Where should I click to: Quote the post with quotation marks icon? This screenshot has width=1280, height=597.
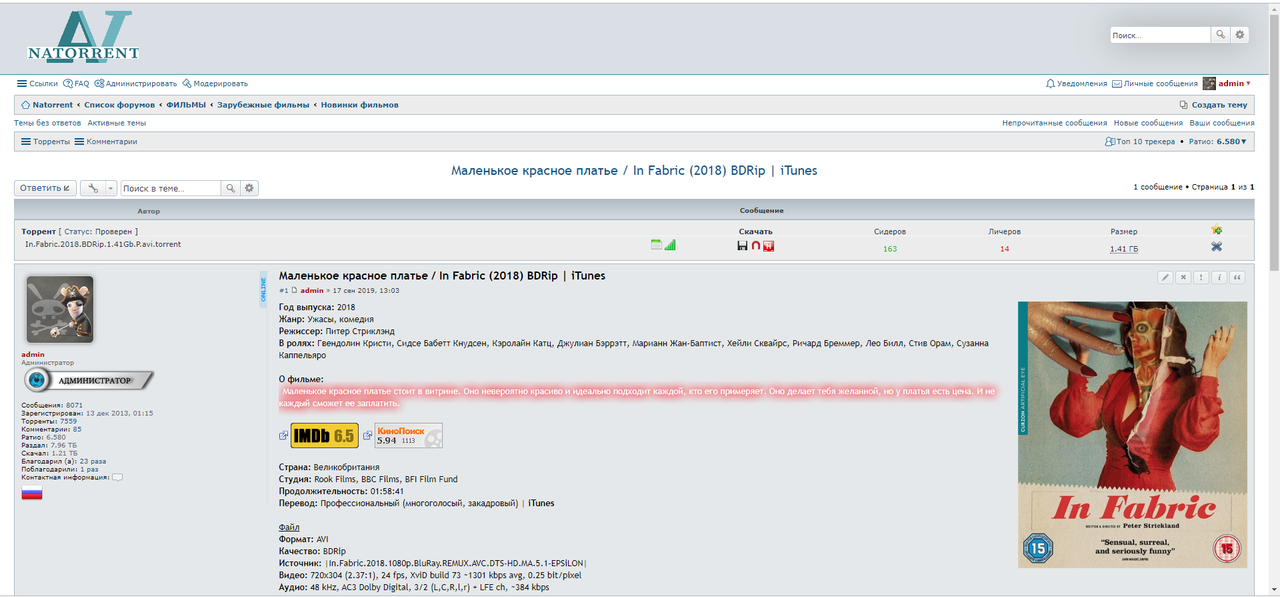click(x=1237, y=277)
